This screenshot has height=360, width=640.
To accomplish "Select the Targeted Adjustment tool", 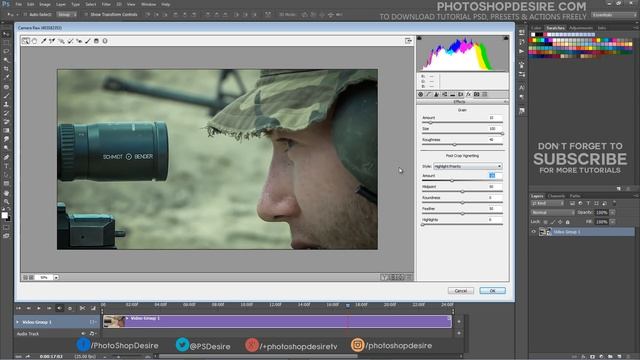I will point(61,41).
